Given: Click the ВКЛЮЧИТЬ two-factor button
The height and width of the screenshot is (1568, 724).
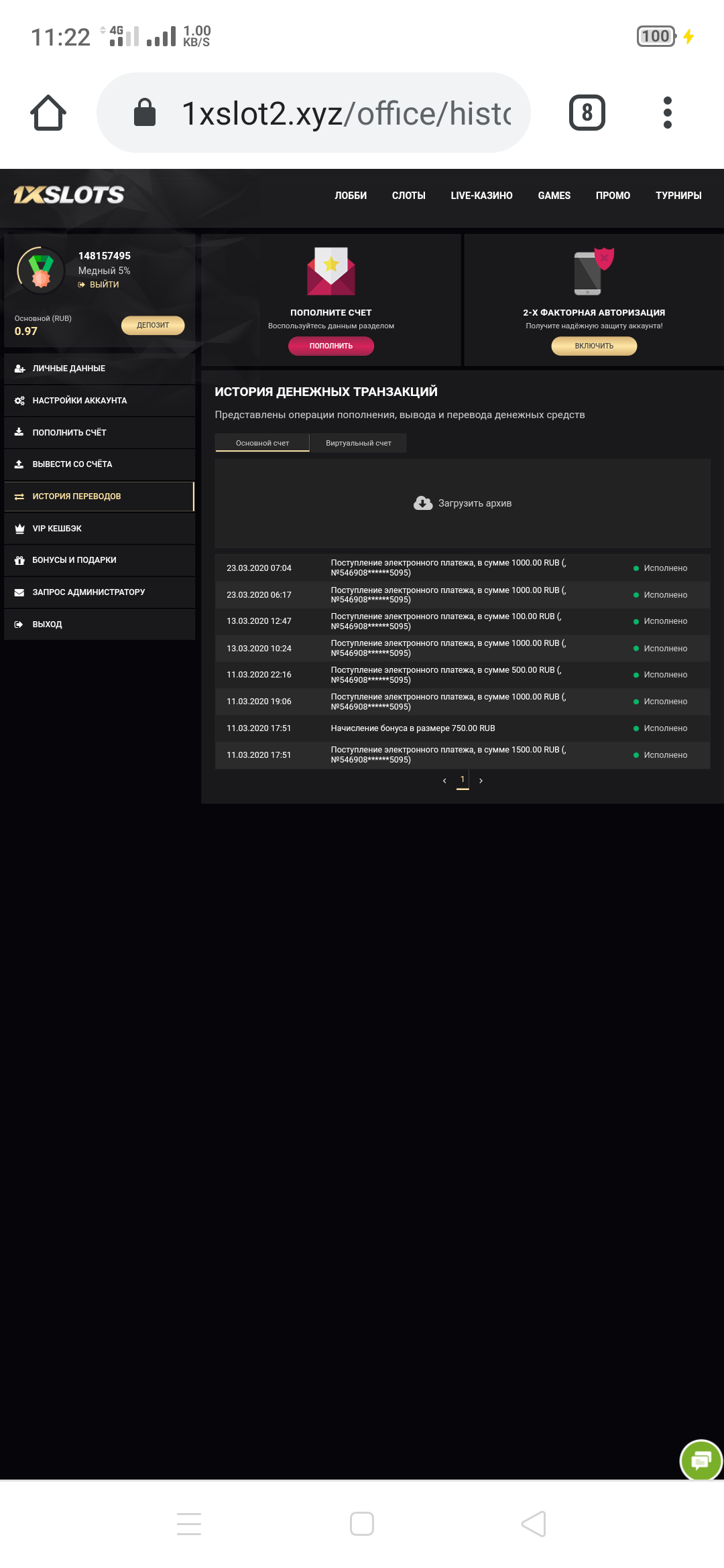Looking at the screenshot, I should [x=594, y=346].
